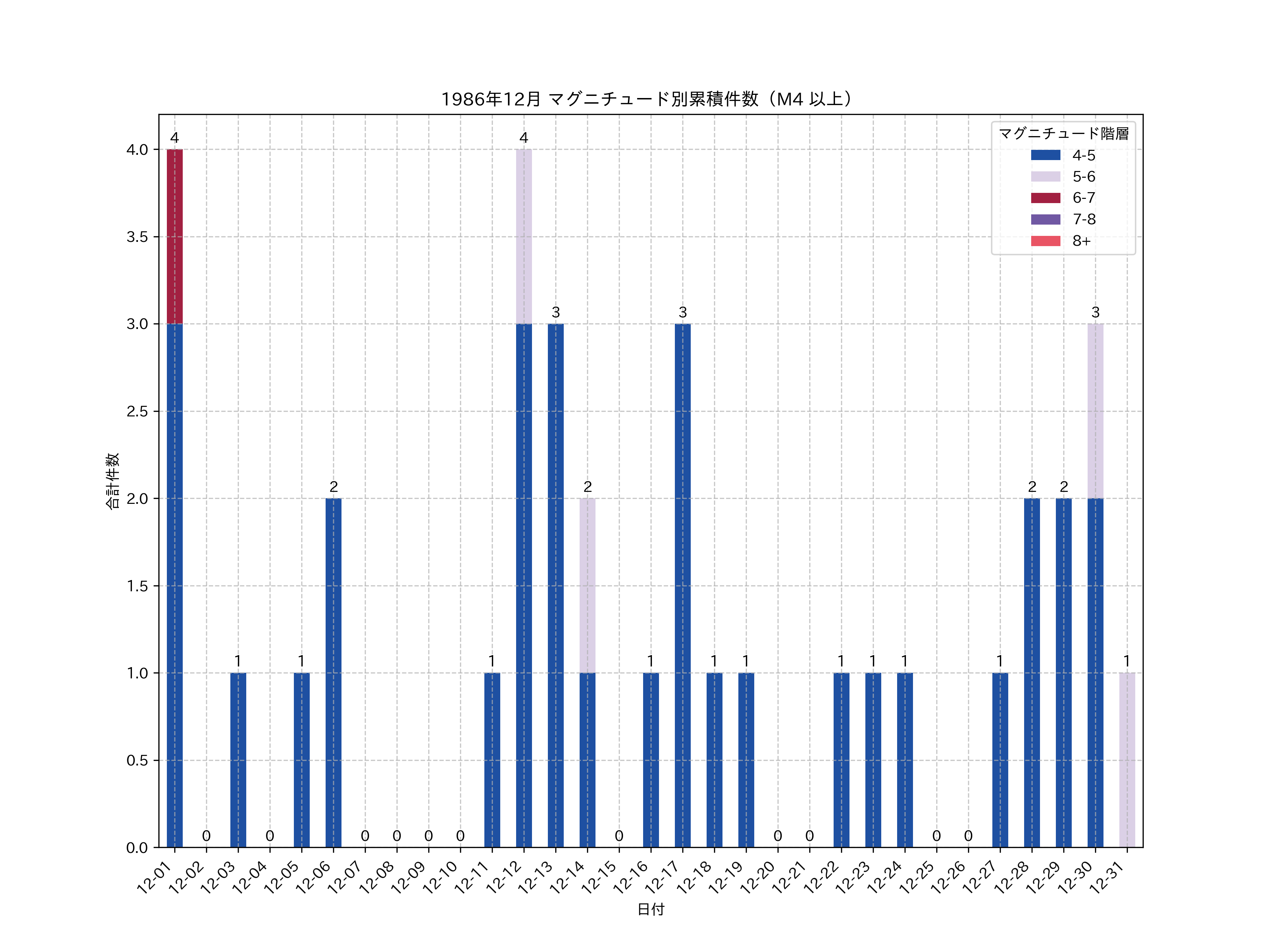This screenshot has height=952, width=1270.
Task: Click the blue bar for 12-17
Action: (683, 585)
